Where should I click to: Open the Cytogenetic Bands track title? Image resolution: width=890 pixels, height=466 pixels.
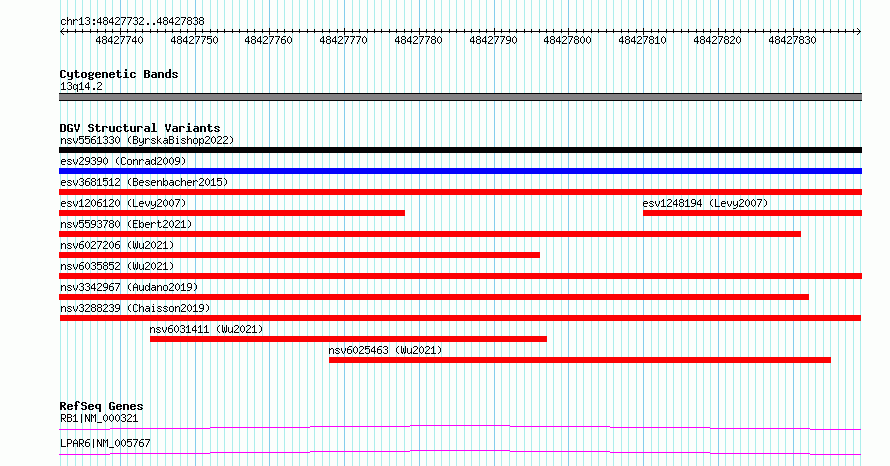[x=119, y=74]
